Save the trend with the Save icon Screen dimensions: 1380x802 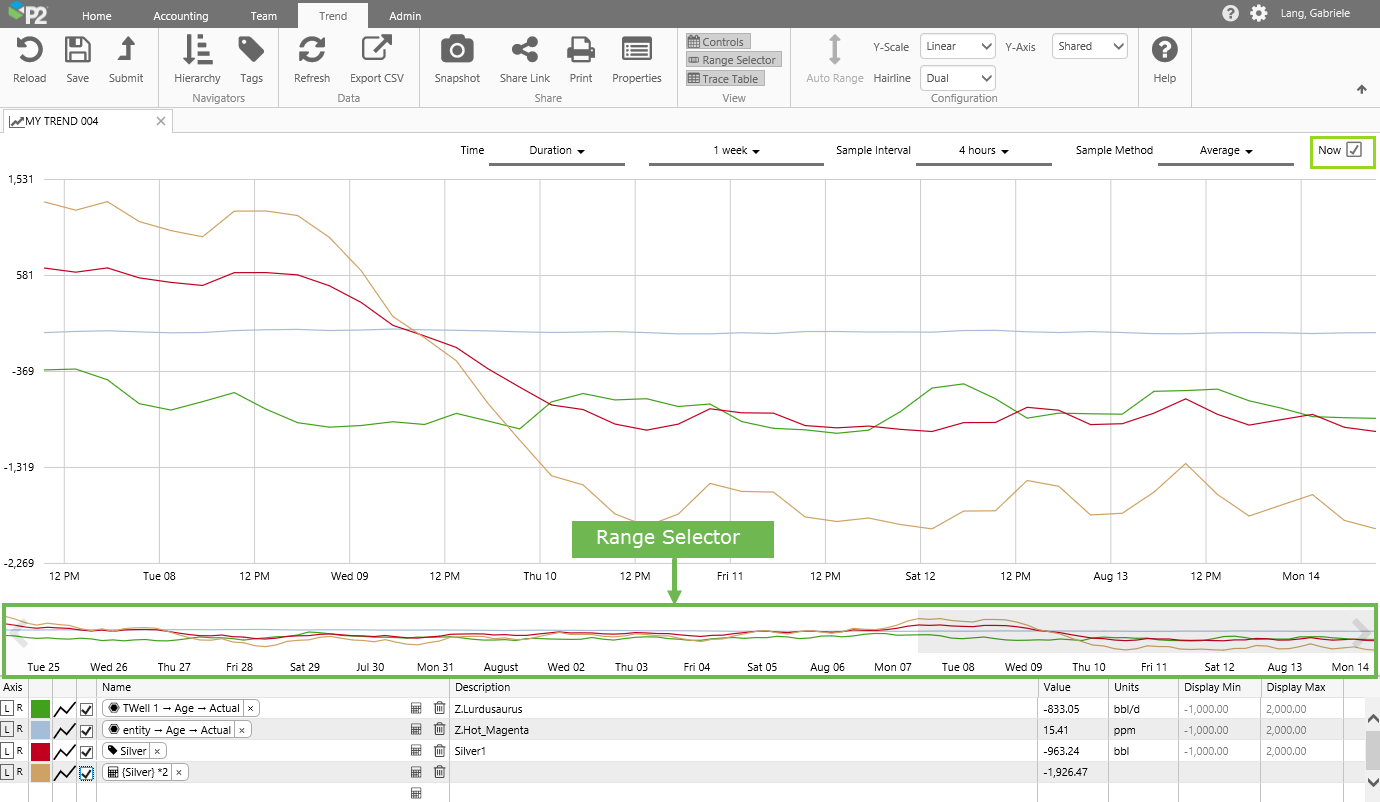coord(77,50)
